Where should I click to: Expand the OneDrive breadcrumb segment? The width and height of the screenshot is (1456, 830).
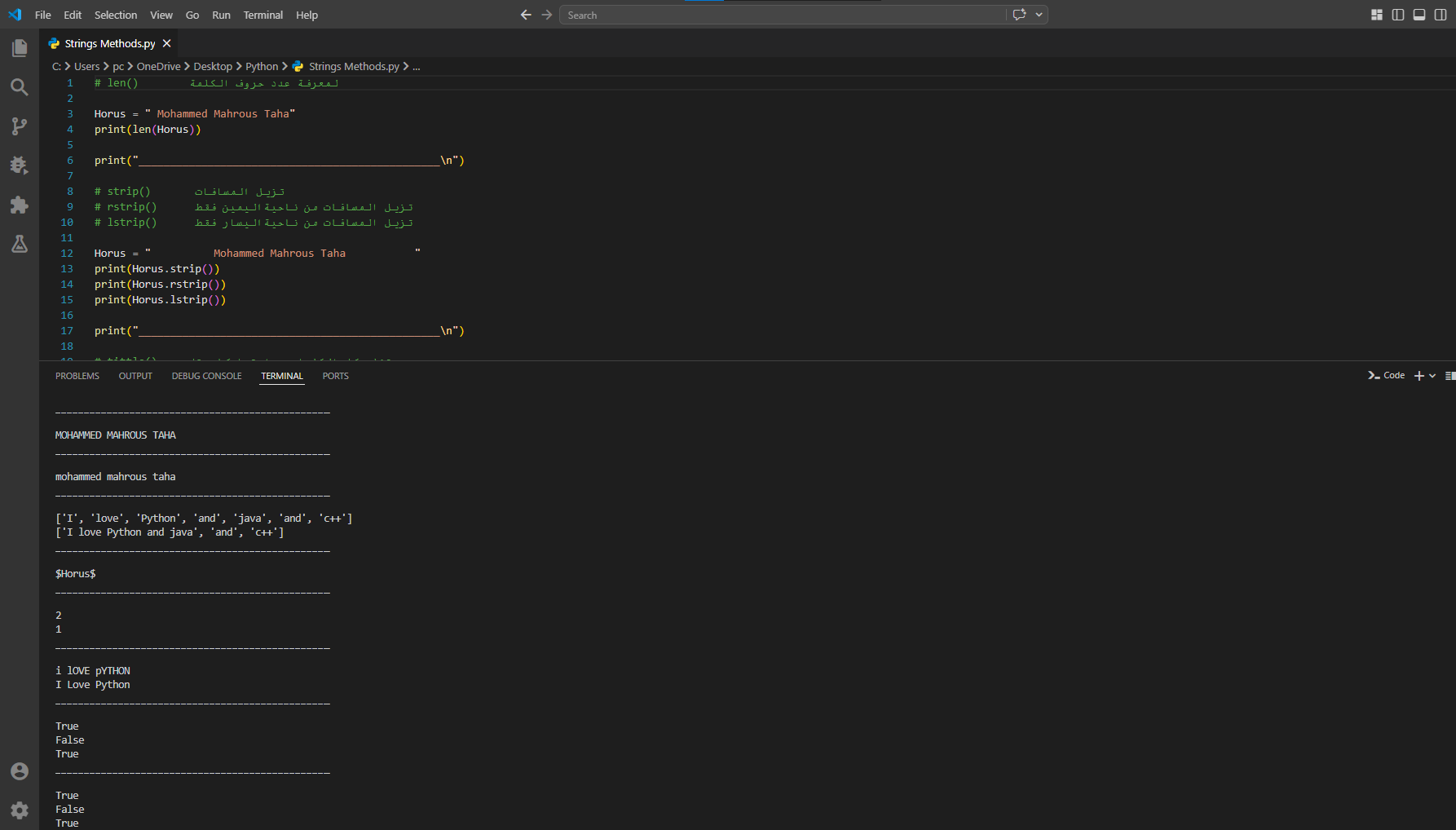pyautogui.click(x=158, y=66)
